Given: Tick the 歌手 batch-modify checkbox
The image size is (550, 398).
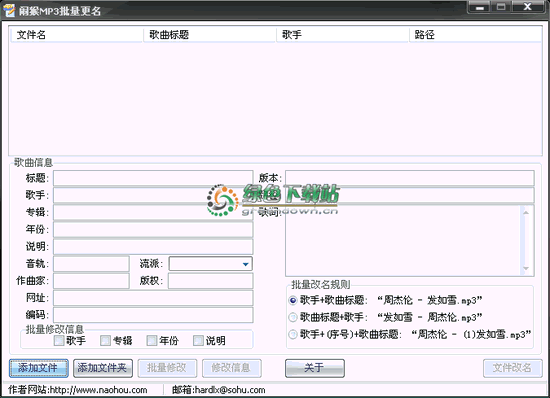Looking at the screenshot, I should click(x=59, y=340).
